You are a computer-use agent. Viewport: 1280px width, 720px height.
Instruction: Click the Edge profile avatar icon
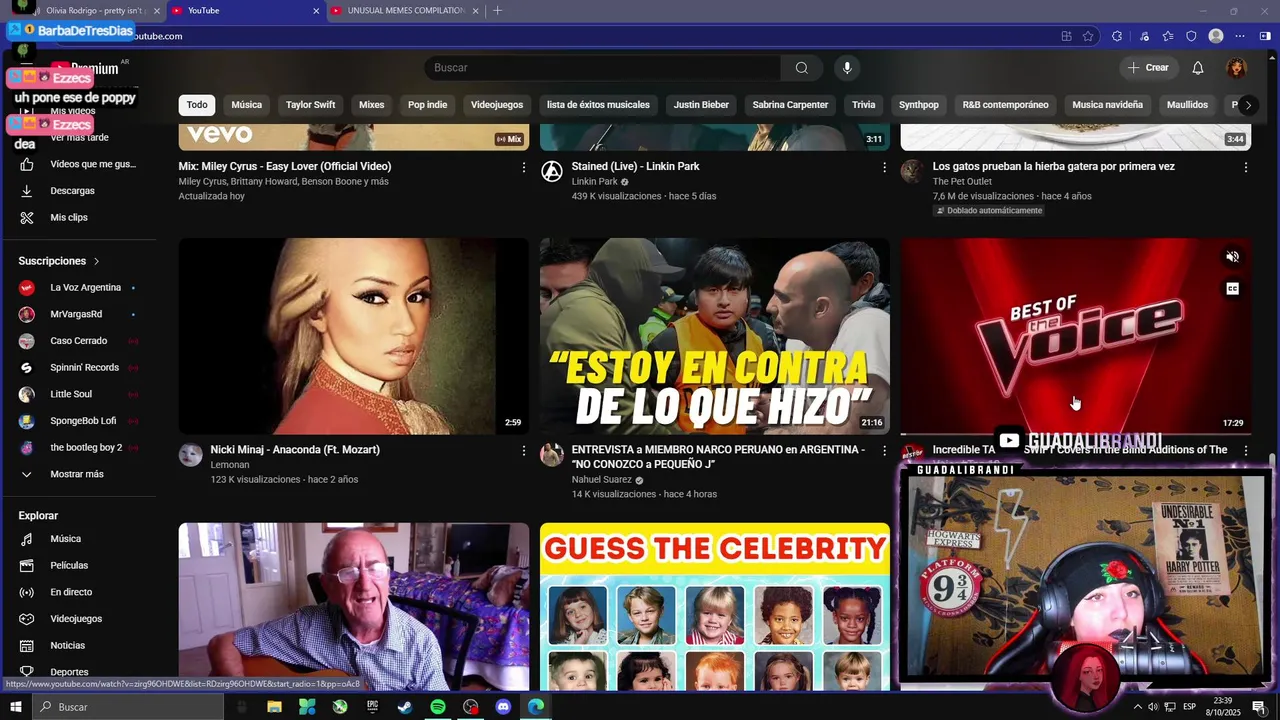pyautogui.click(x=1216, y=36)
